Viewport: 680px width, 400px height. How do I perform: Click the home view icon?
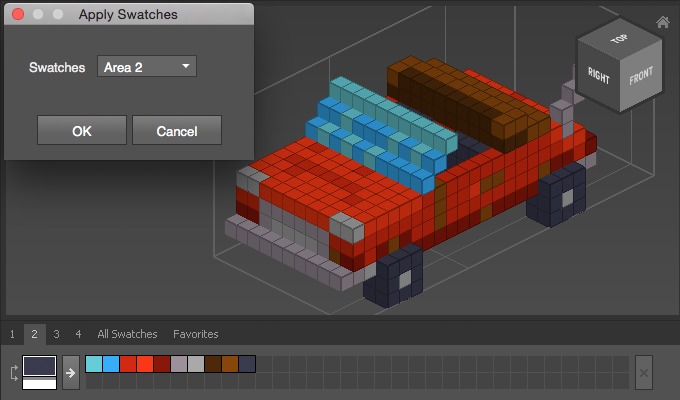pyautogui.click(x=662, y=22)
